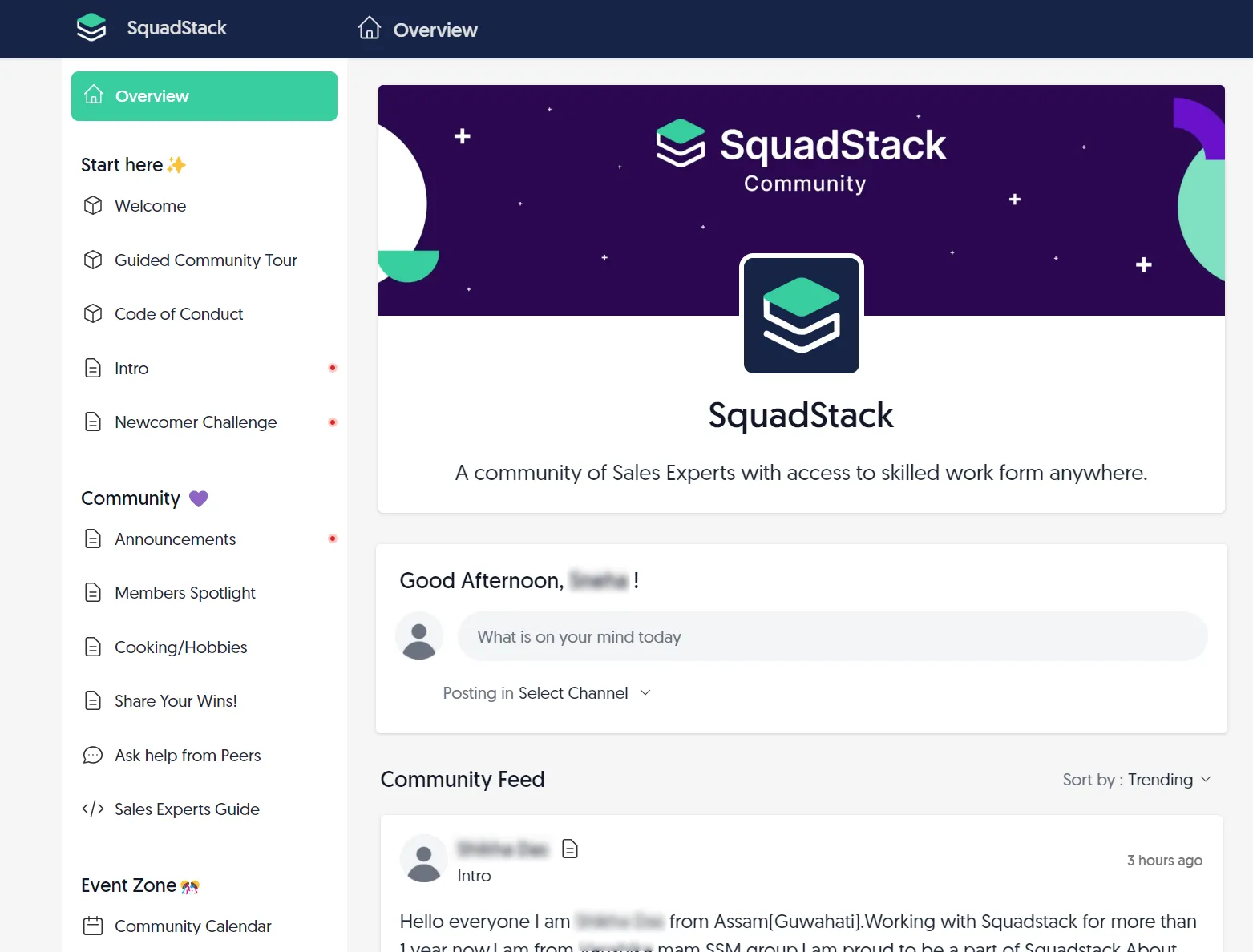Click the SquadStack text in top header
Screen dimensions: 1253x952
pos(177,28)
